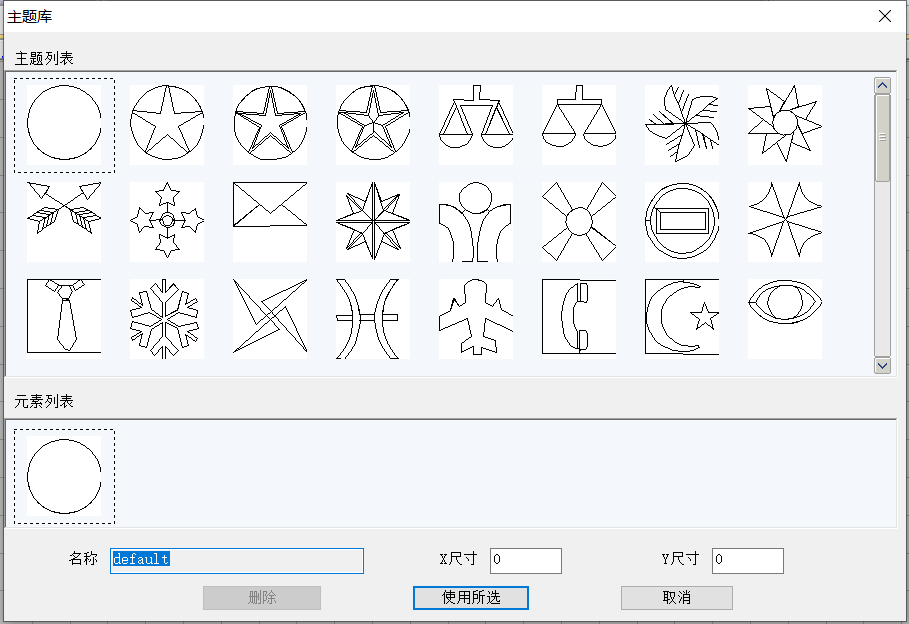The image size is (909, 624).
Task: Select the plain circle theme in the theme list
Action: (x=64, y=125)
